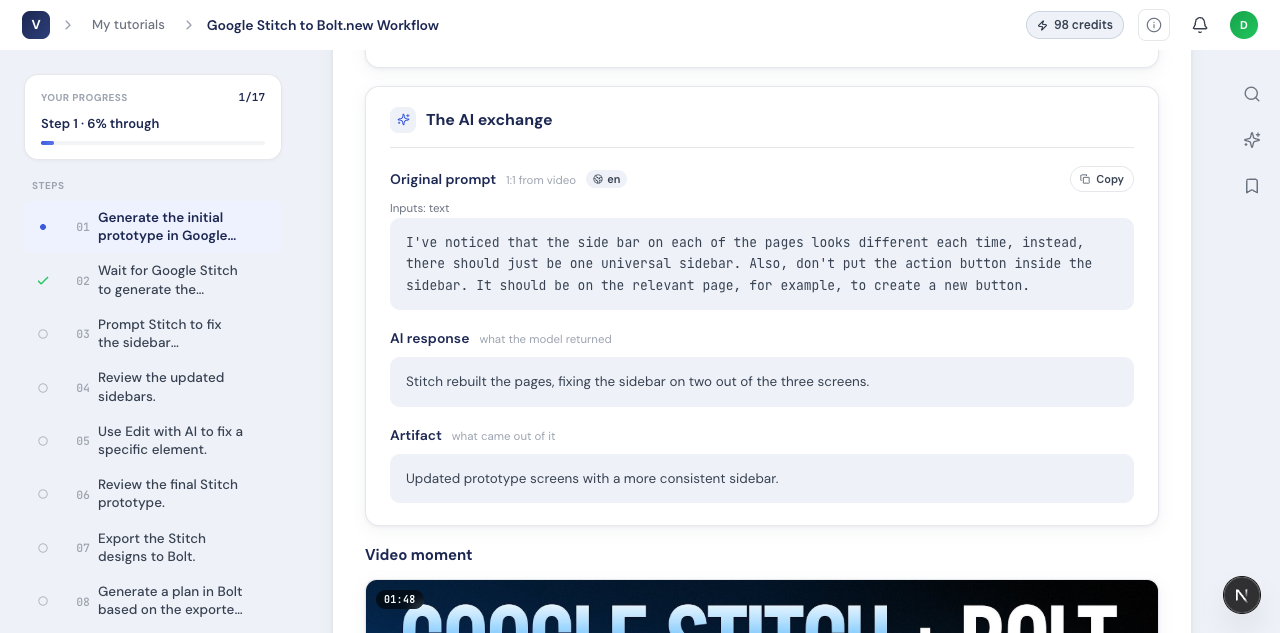1280x633 pixels.
Task: Click the Artifact heading
Action: (416, 435)
